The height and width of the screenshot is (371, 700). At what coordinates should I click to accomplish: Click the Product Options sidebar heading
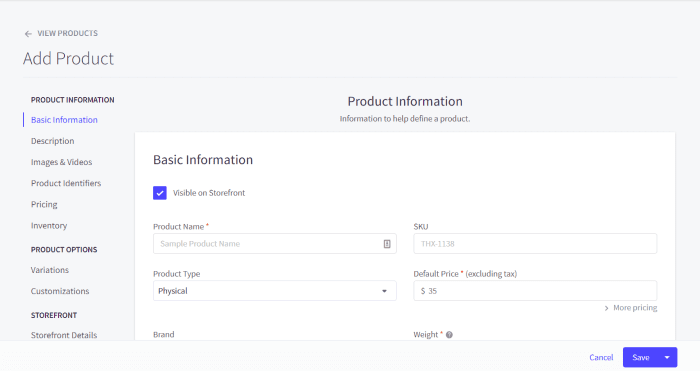coord(64,250)
